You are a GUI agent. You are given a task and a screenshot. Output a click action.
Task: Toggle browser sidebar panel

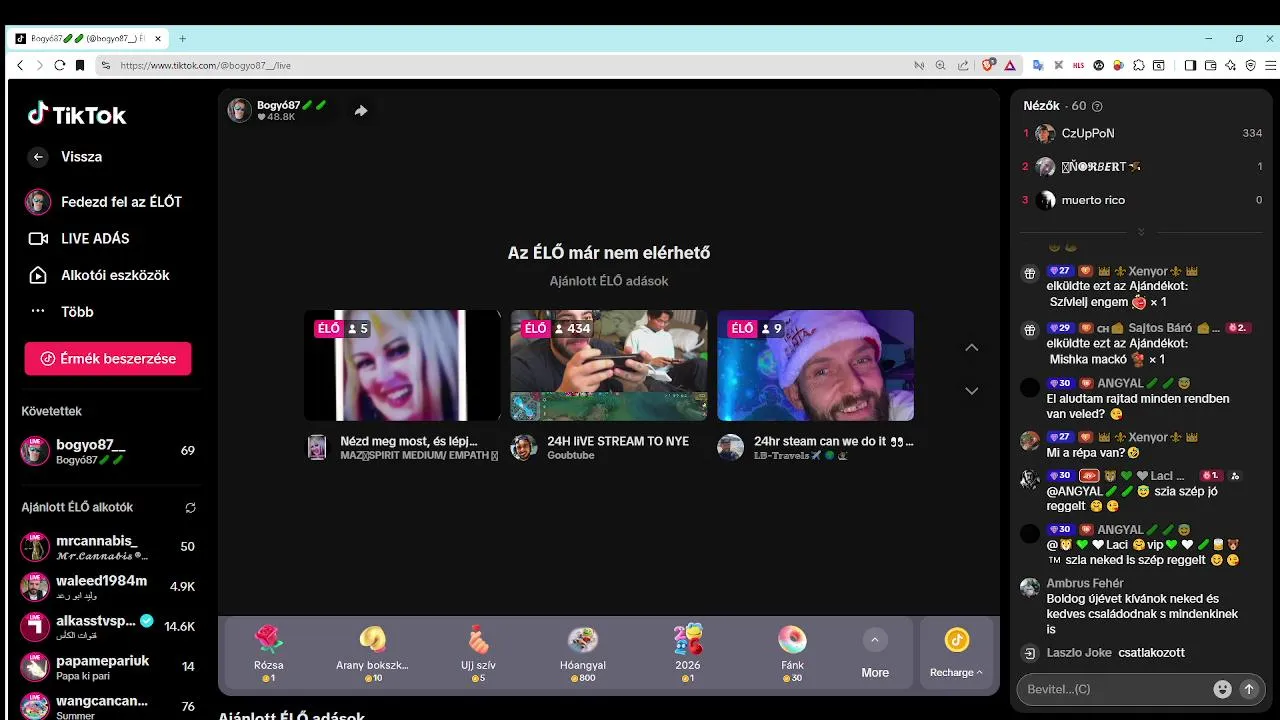(x=1190, y=65)
